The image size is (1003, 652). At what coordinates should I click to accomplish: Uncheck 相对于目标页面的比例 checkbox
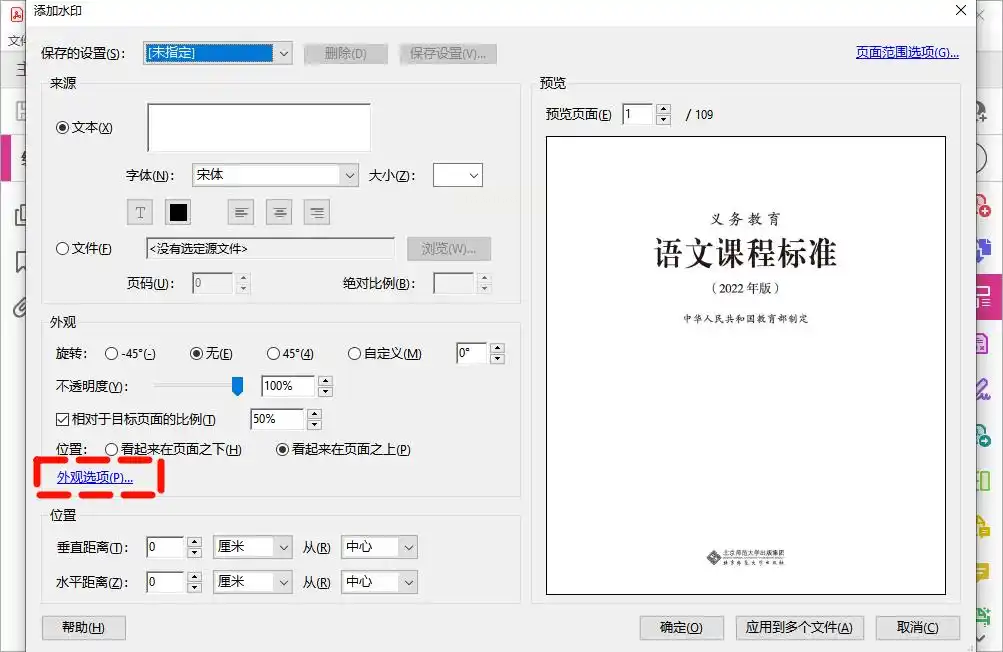pos(62,419)
